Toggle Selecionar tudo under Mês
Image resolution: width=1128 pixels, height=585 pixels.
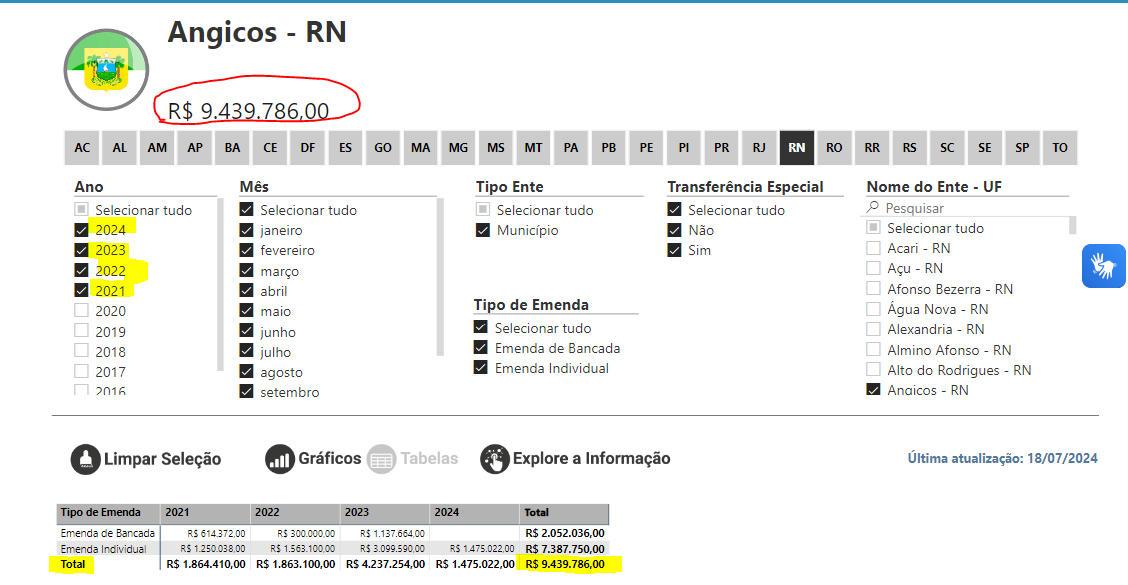(247, 209)
